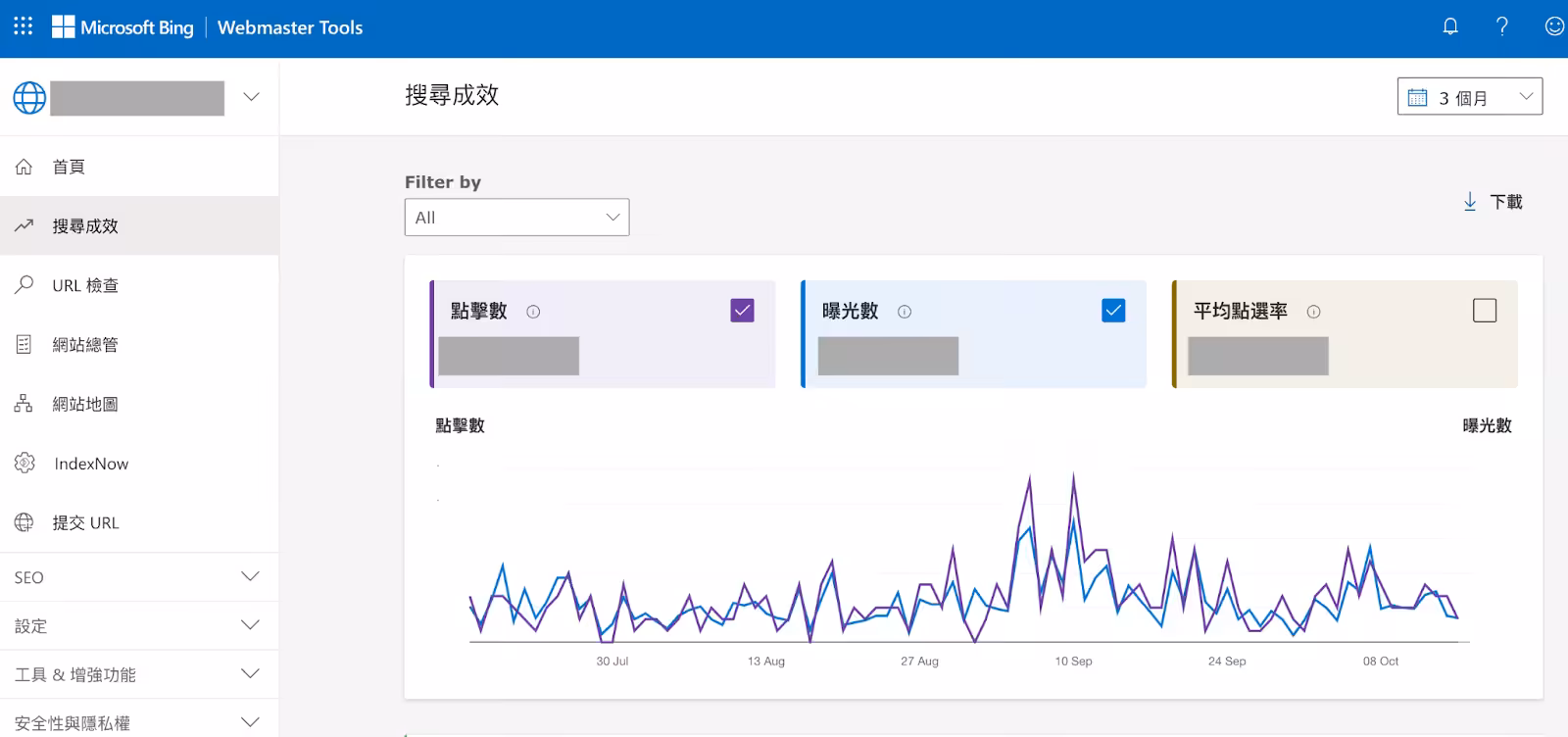1568x737 pixels.
Task: Select 搜尋成效 in the sidebar
Action: tap(139, 225)
